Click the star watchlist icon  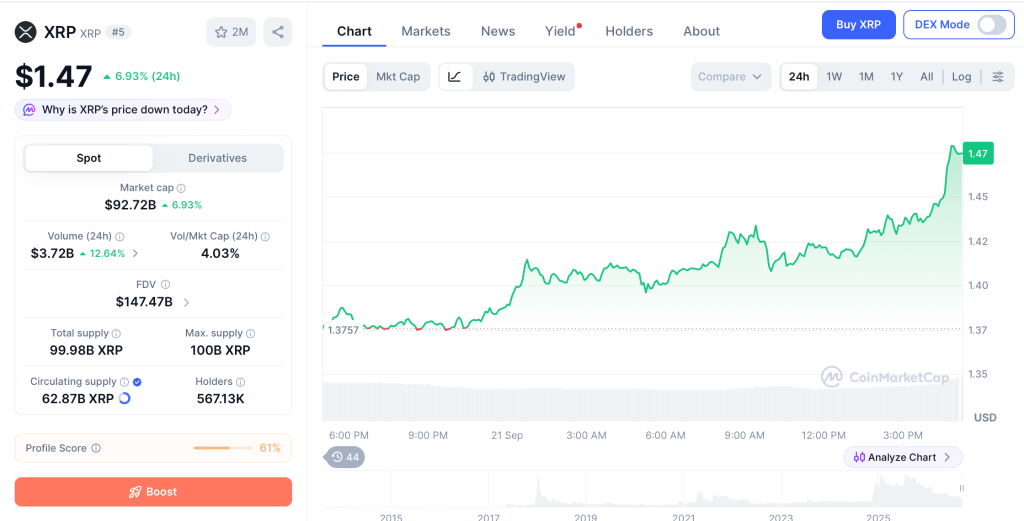coord(221,32)
